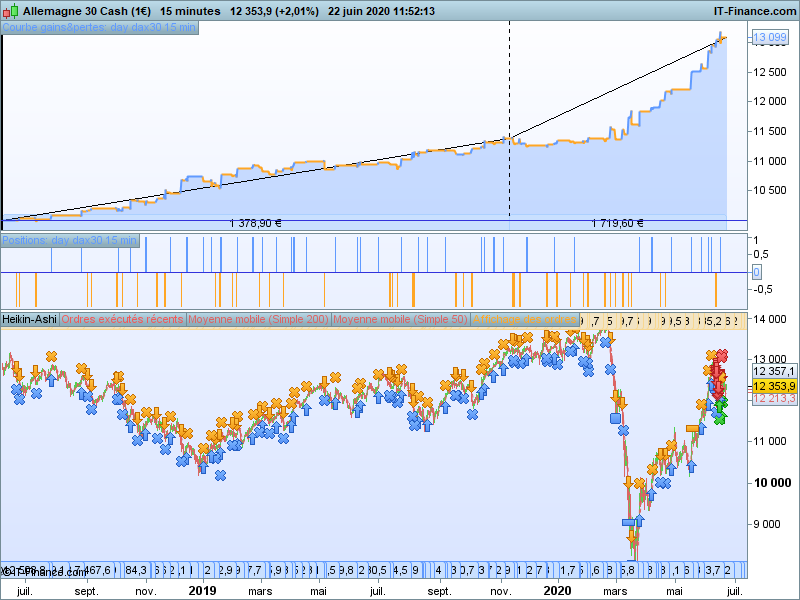Select the green cross marker under green arrow
The image size is (800, 600).
[x=720, y=419]
